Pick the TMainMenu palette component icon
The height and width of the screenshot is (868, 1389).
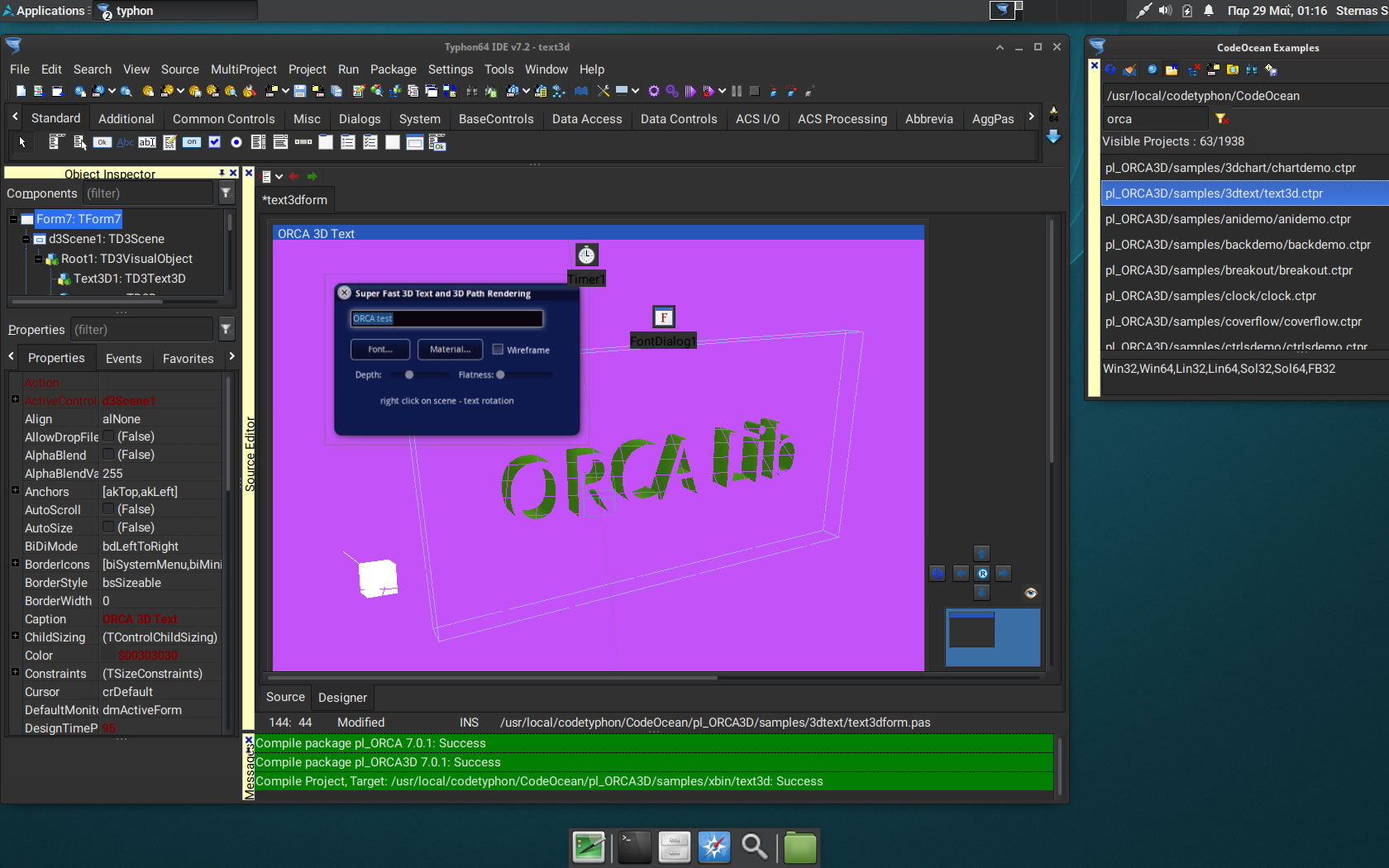[x=57, y=142]
